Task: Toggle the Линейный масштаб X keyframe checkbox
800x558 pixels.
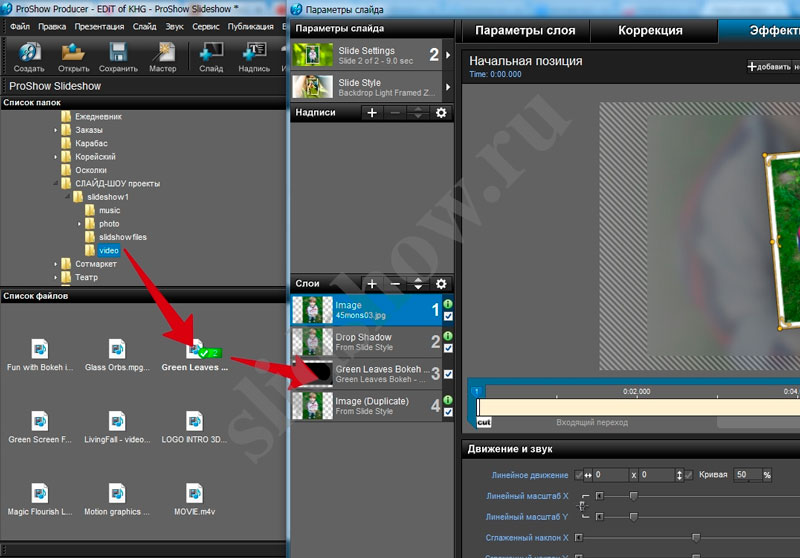Action: (599, 496)
